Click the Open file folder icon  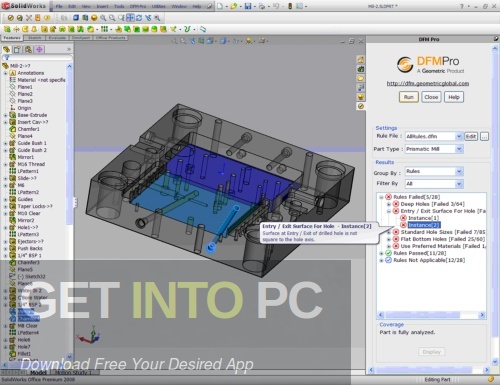click(234, 6)
